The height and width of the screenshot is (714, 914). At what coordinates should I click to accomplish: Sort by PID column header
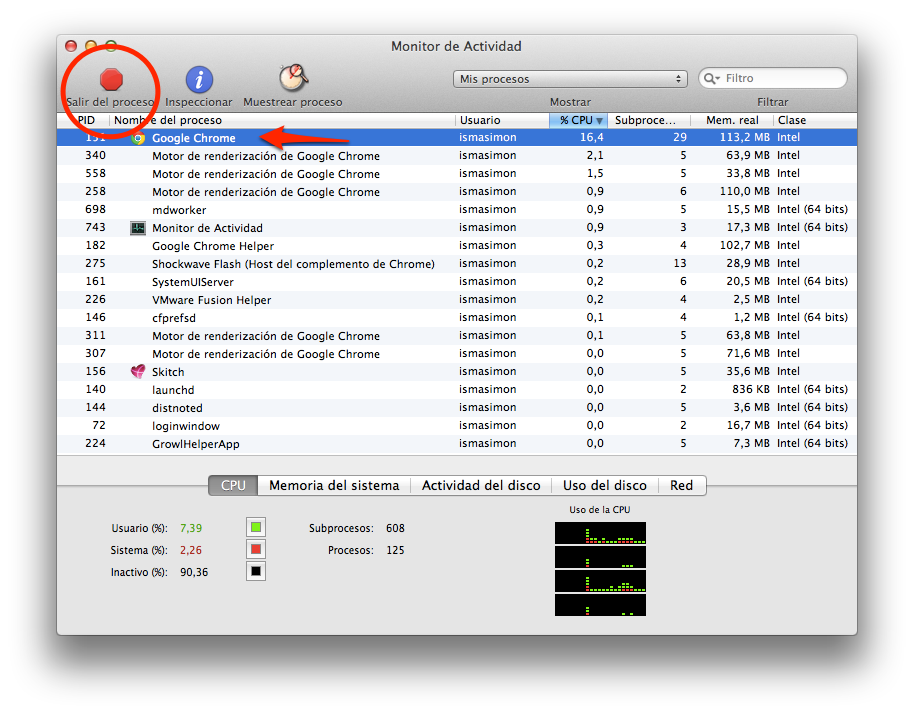(84, 120)
